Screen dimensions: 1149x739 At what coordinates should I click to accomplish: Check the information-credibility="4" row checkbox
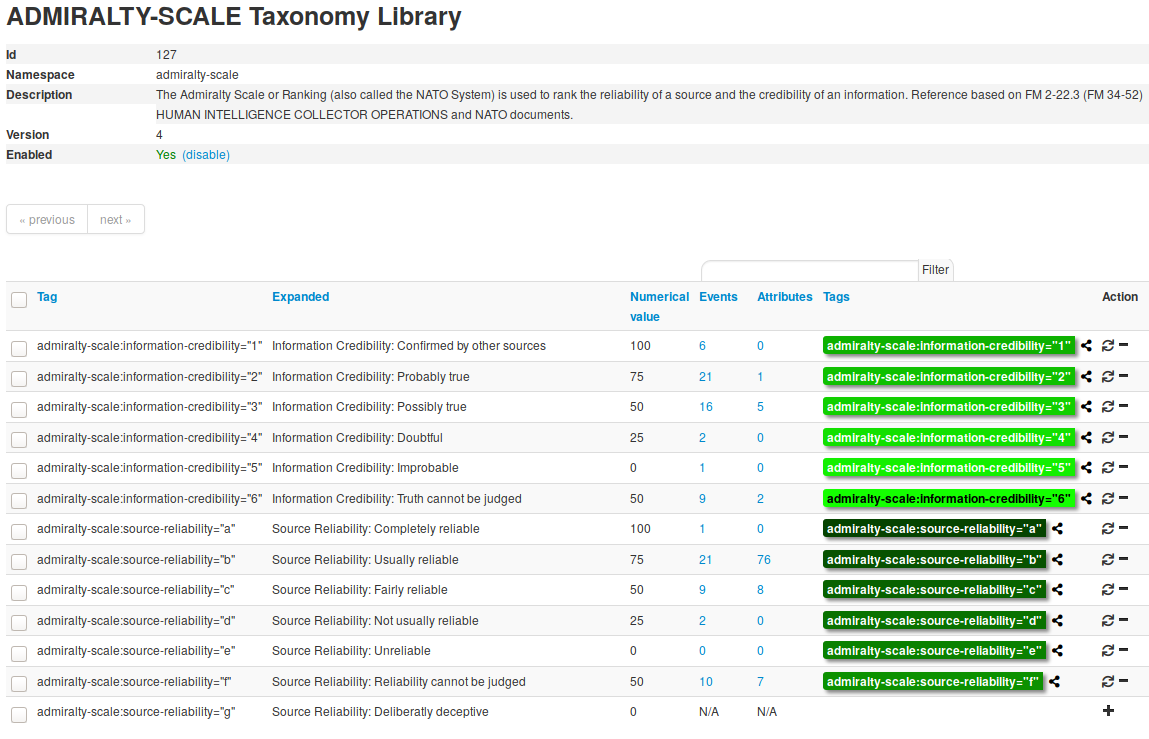click(19, 439)
